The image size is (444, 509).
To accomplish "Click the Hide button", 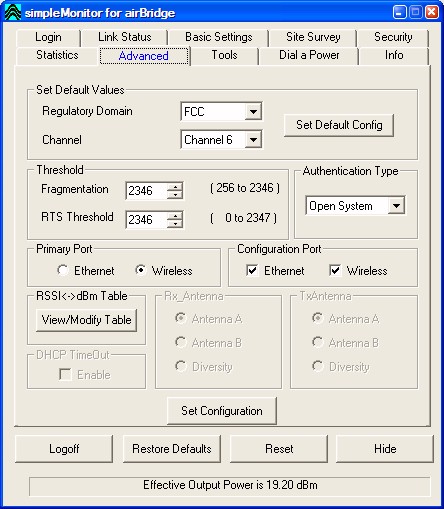I will click(385, 449).
